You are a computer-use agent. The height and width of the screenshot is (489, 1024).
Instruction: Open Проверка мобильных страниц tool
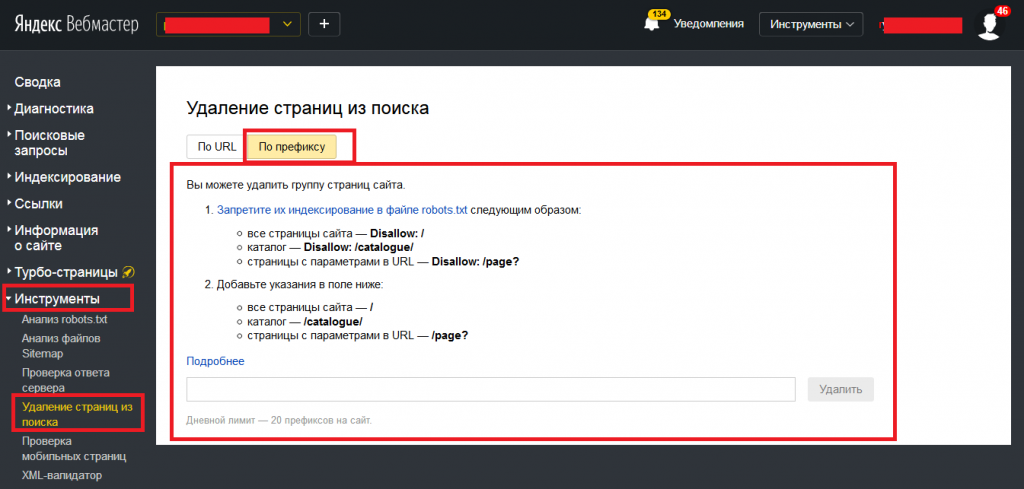point(74,449)
